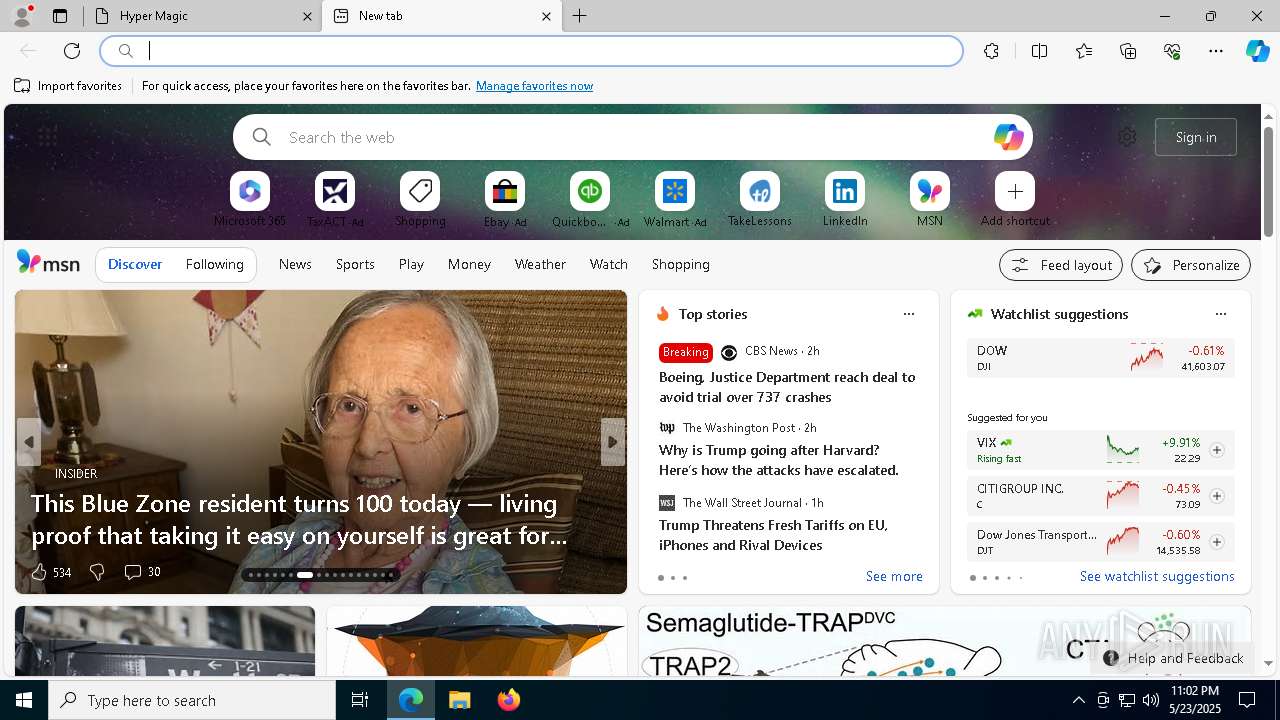Open a new browser tab
This screenshot has width=1280, height=720.
click(x=580, y=16)
